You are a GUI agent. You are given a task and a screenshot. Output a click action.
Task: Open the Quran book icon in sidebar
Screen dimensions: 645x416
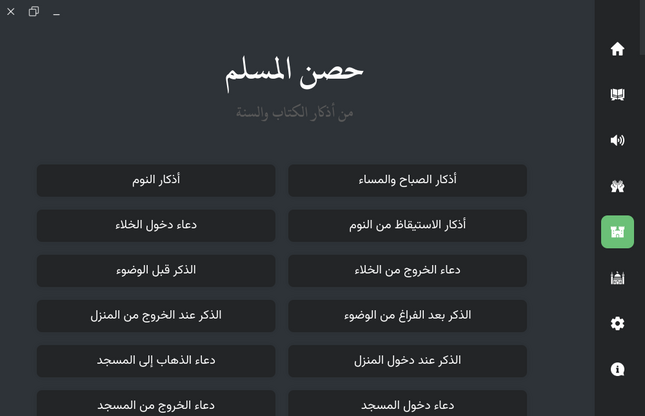pos(617,95)
